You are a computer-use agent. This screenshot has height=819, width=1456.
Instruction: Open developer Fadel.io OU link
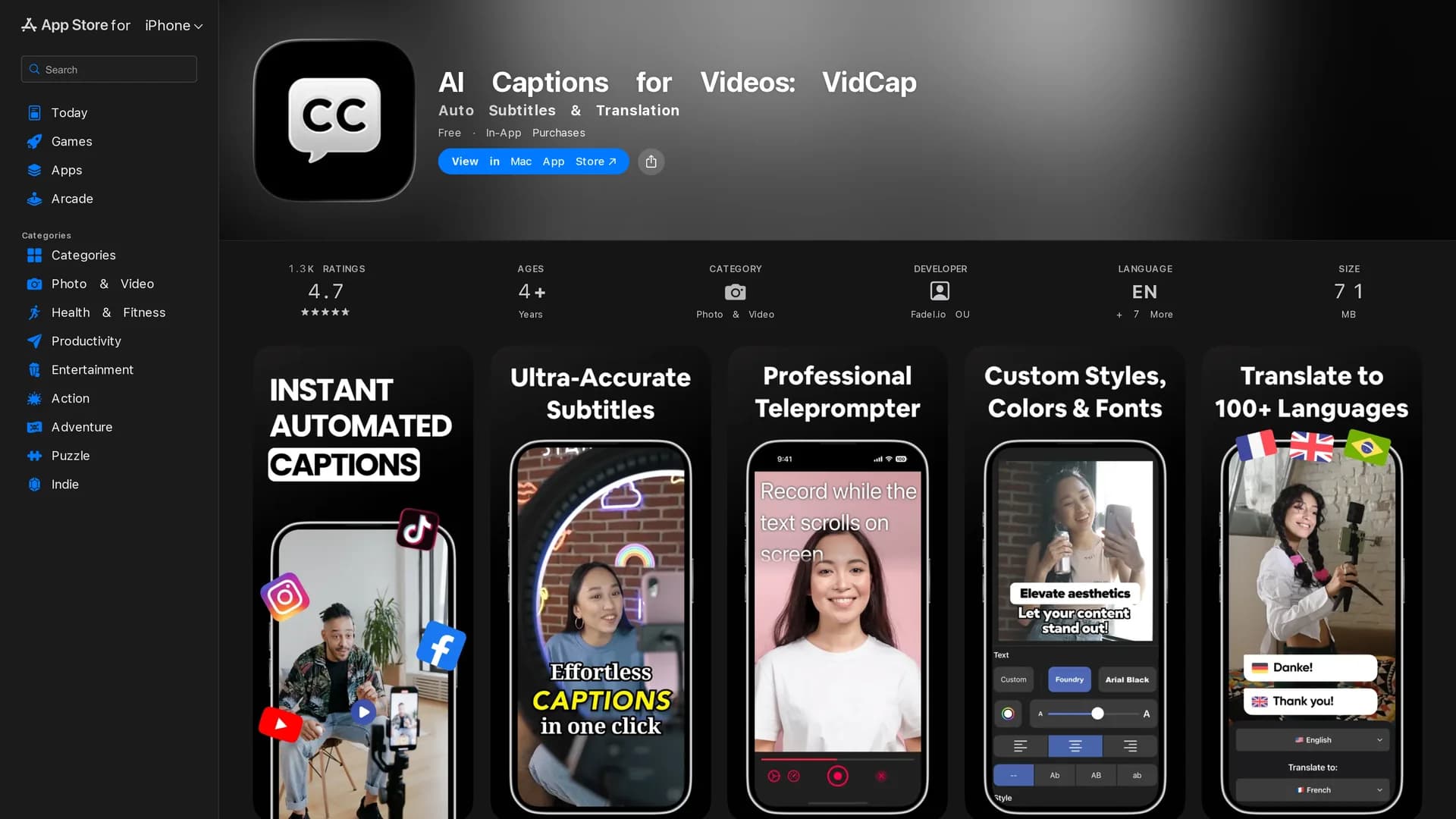point(940,315)
